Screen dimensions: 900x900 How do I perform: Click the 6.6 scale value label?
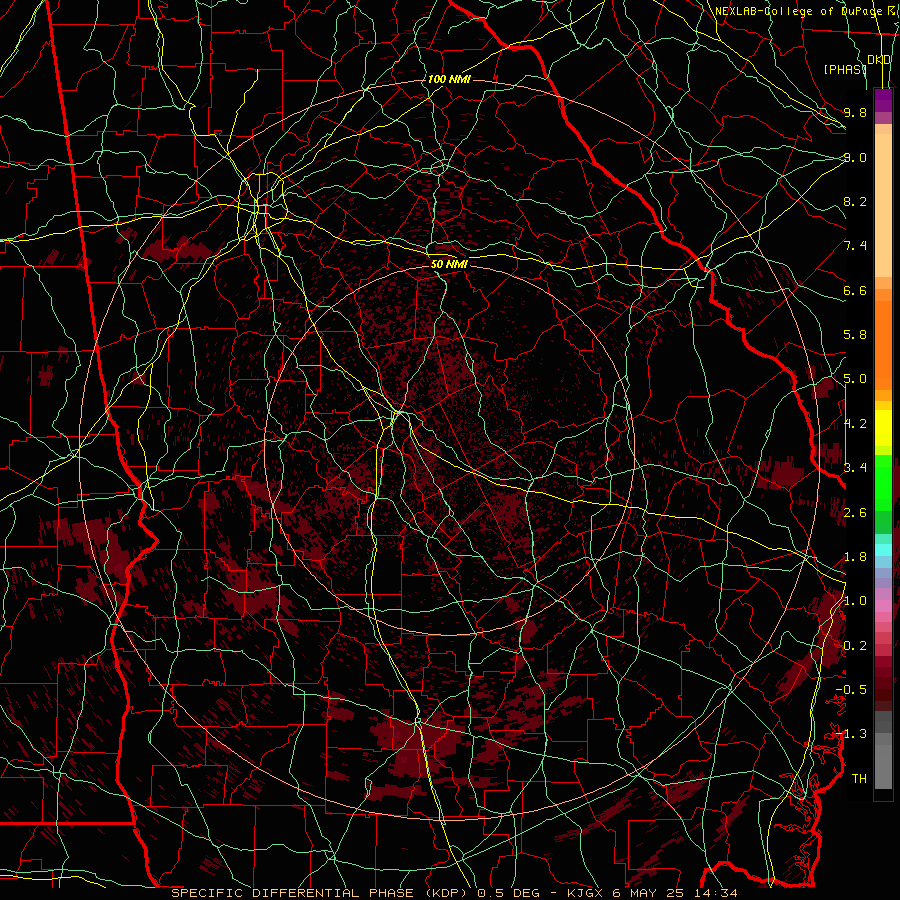855,290
